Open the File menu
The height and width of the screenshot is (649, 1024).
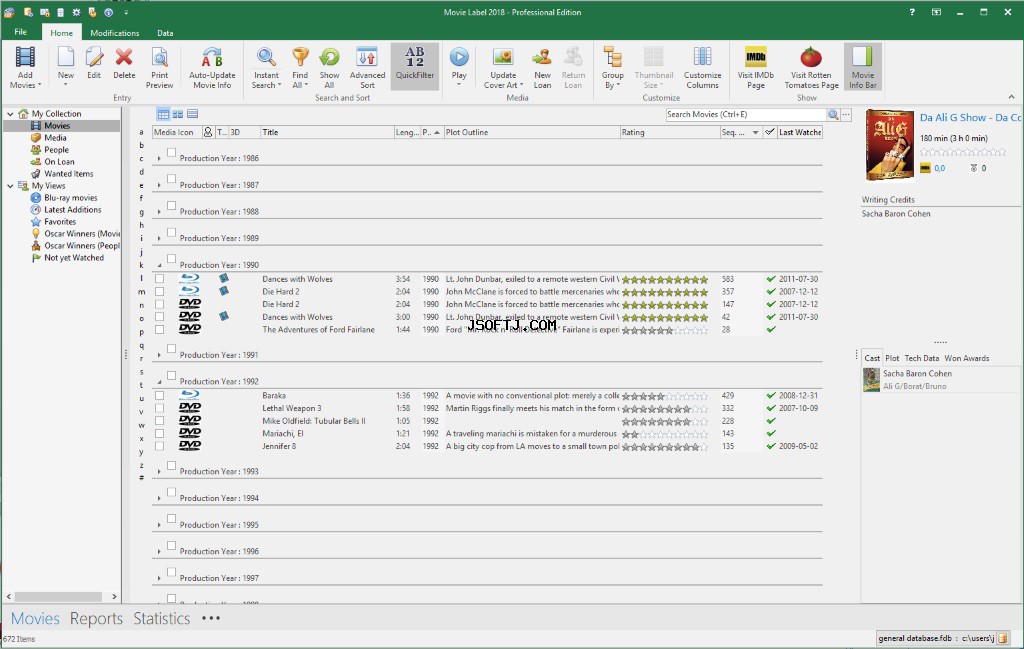20,32
